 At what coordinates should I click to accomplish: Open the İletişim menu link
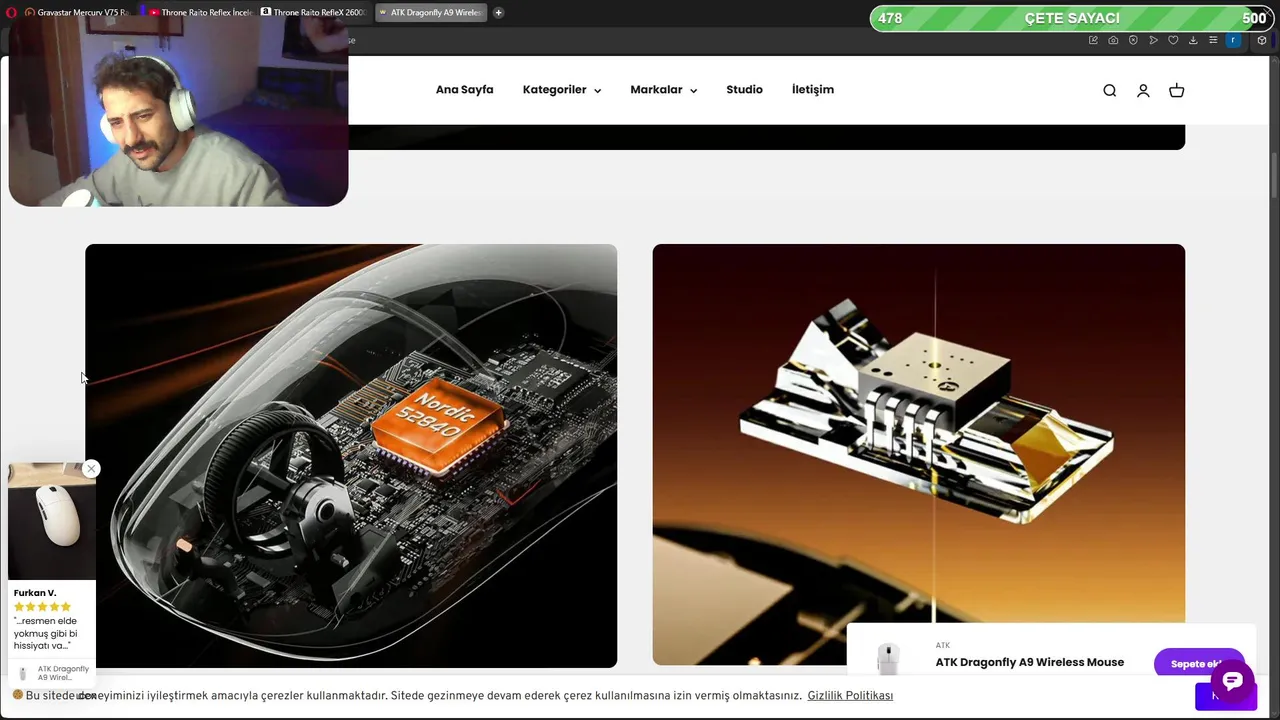[x=812, y=90]
